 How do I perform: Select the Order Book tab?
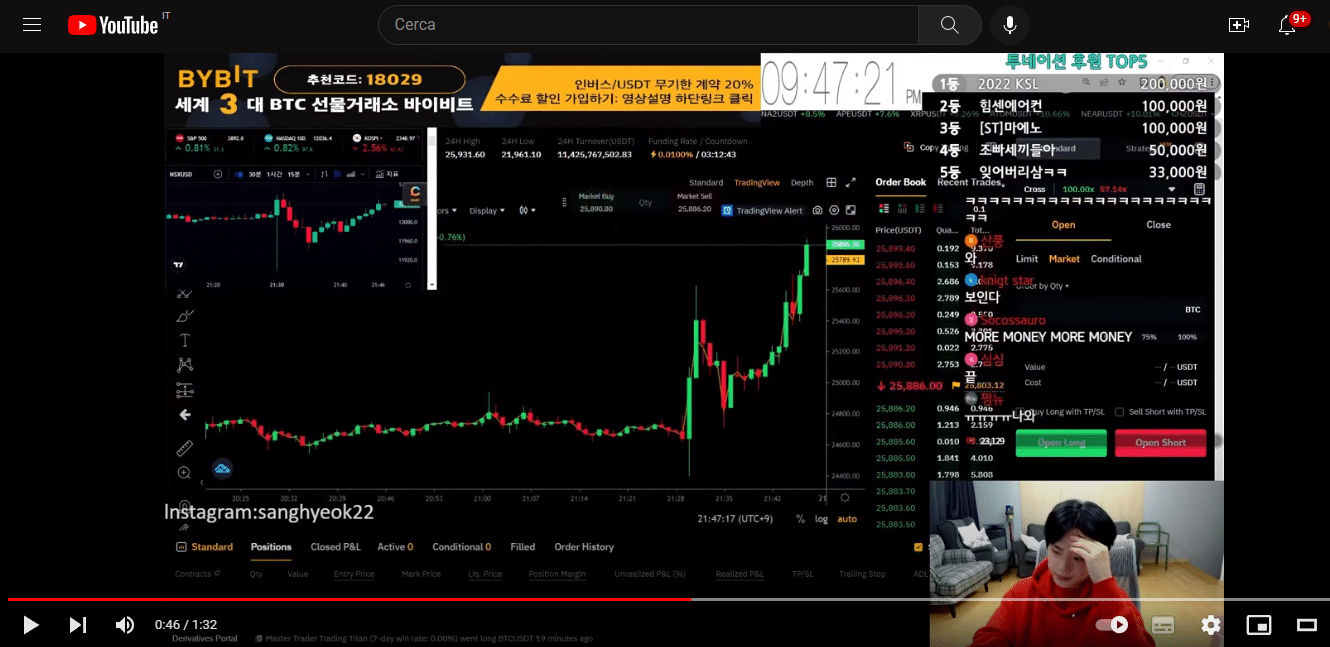pyautogui.click(x=901, y=182)
